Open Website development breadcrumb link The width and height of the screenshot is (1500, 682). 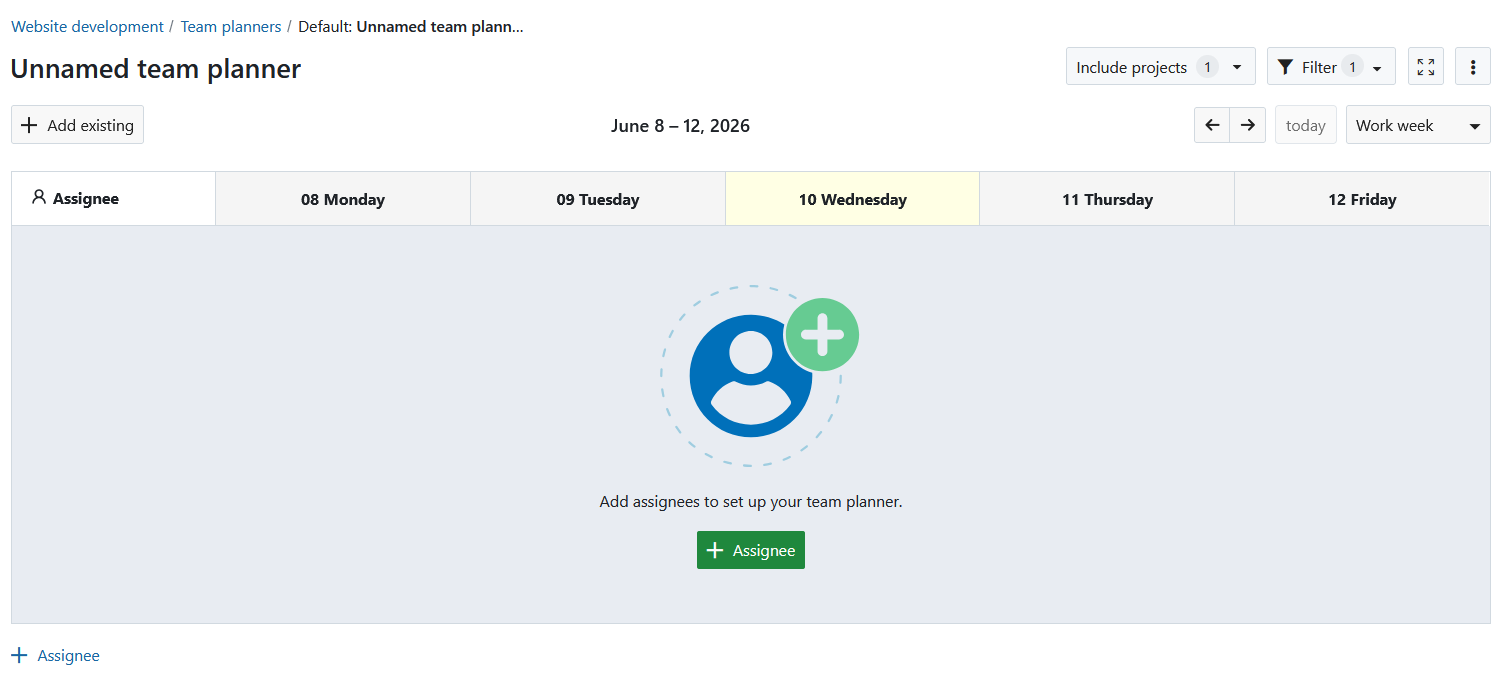(x=87, y=26)
